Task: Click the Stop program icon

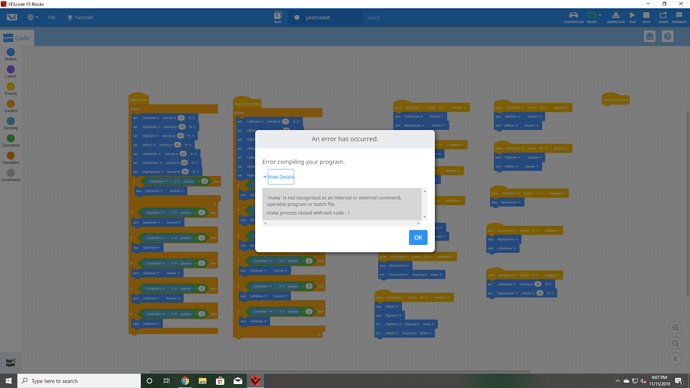Action: coord(646,17)
